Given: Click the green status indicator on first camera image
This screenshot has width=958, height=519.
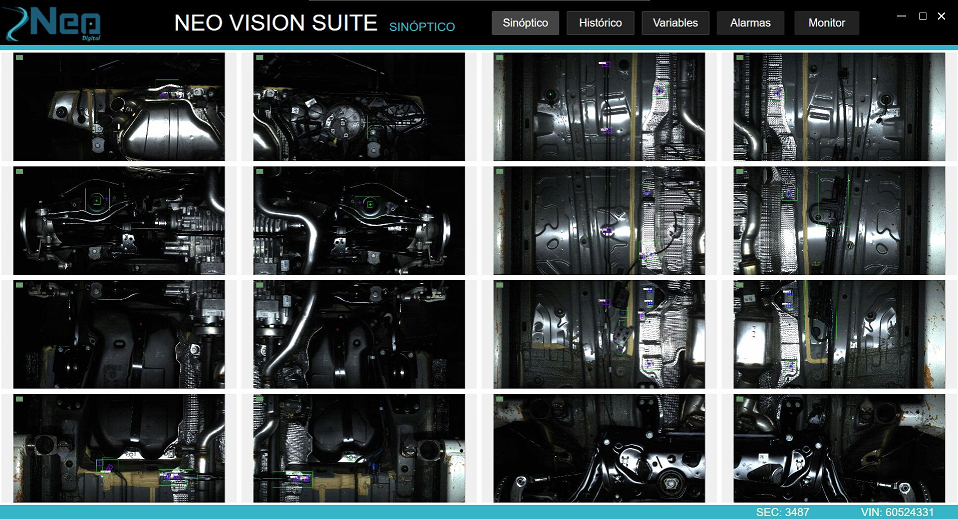Looking at the screenshot, I should coord(20,59).
